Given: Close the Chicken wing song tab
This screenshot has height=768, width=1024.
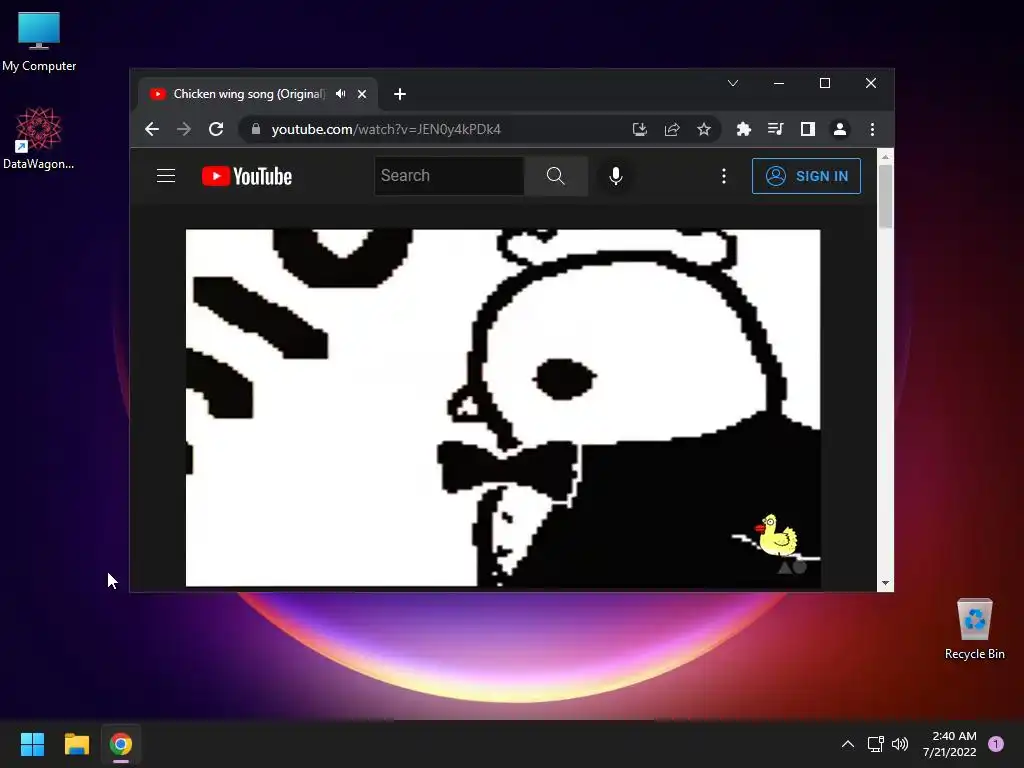Looking at the screenshot, I should [x=362, y=94].
